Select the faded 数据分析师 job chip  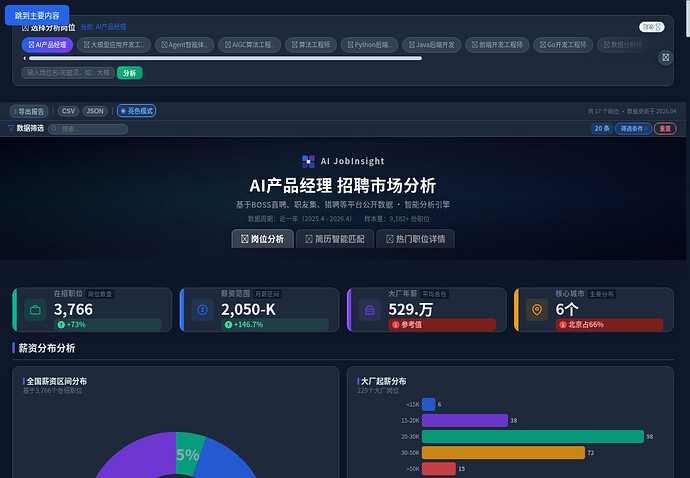[623, 45]
